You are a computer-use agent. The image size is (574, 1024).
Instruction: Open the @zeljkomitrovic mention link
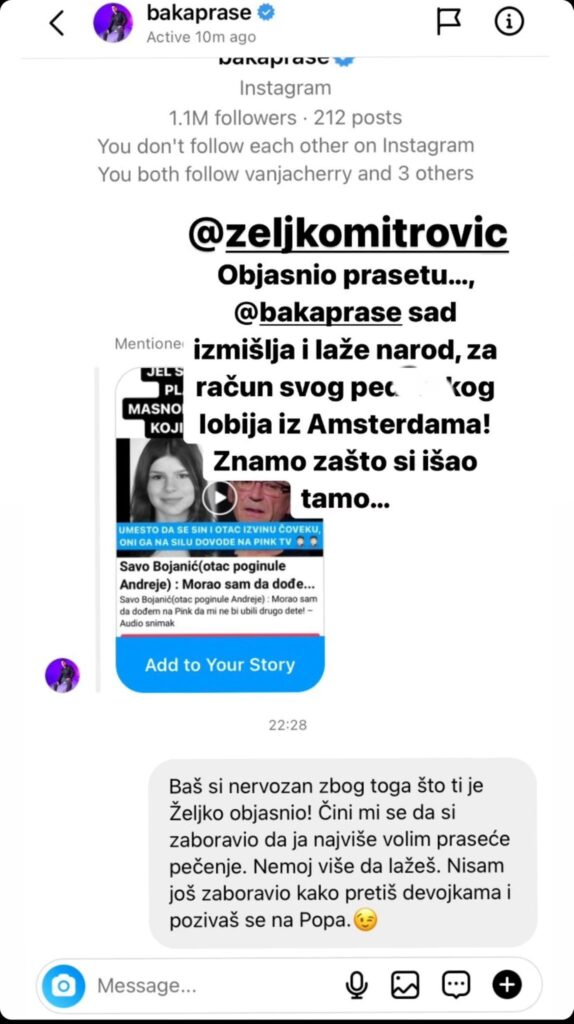(348, 235)
